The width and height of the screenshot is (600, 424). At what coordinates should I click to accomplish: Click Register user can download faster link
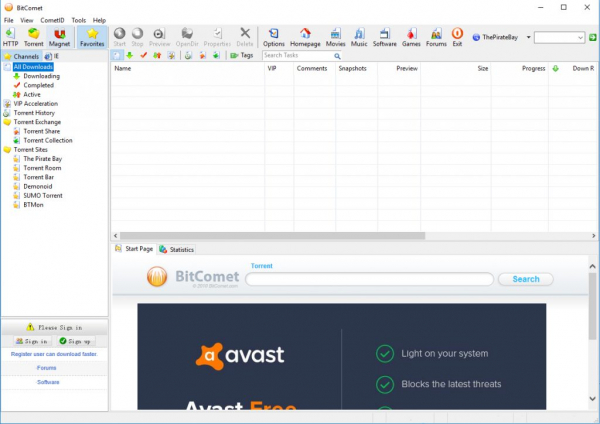click(x=54, y=354)
